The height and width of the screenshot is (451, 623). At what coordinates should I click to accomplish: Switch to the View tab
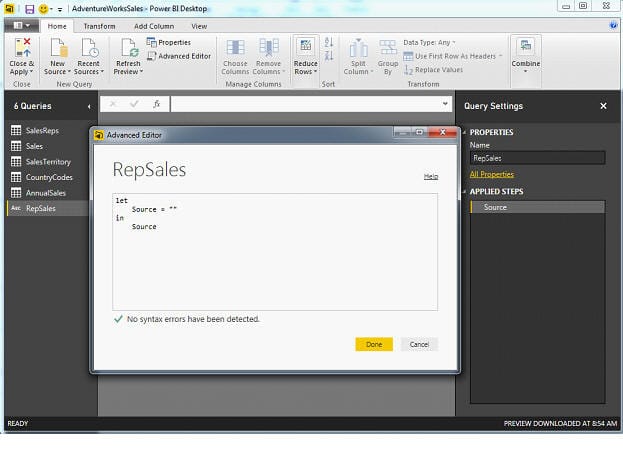coord(199,26)
